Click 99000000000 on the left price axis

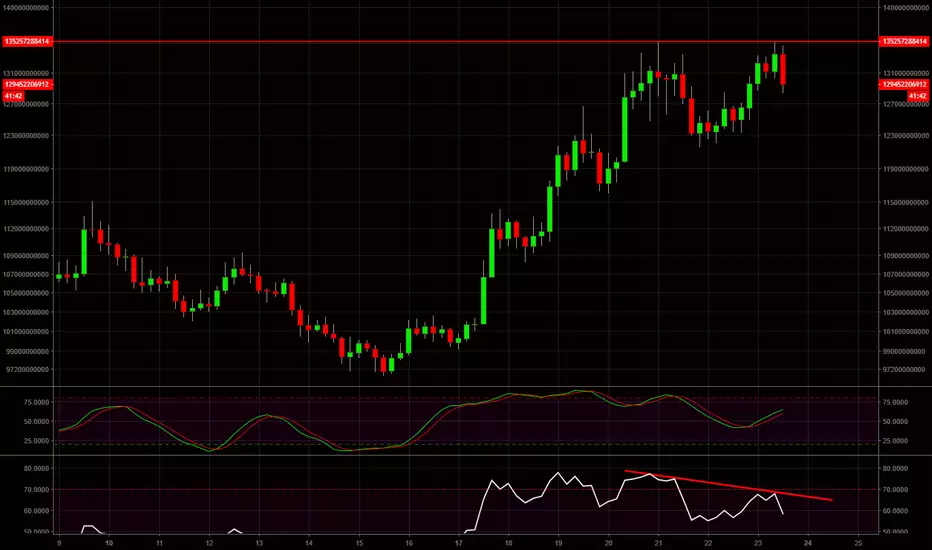(28, 351)
